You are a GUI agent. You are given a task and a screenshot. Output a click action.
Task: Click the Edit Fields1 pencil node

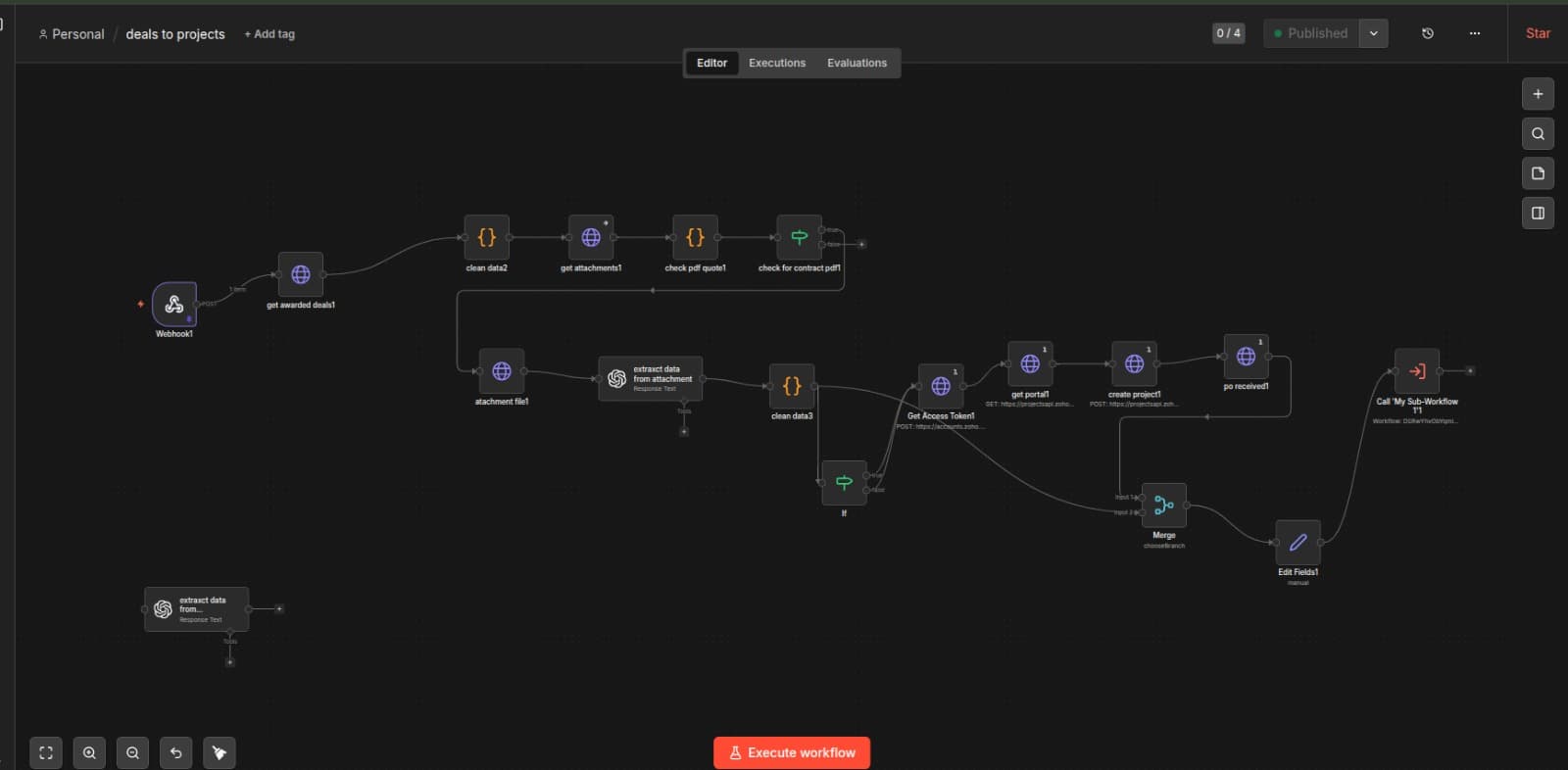pos(1298,543)
